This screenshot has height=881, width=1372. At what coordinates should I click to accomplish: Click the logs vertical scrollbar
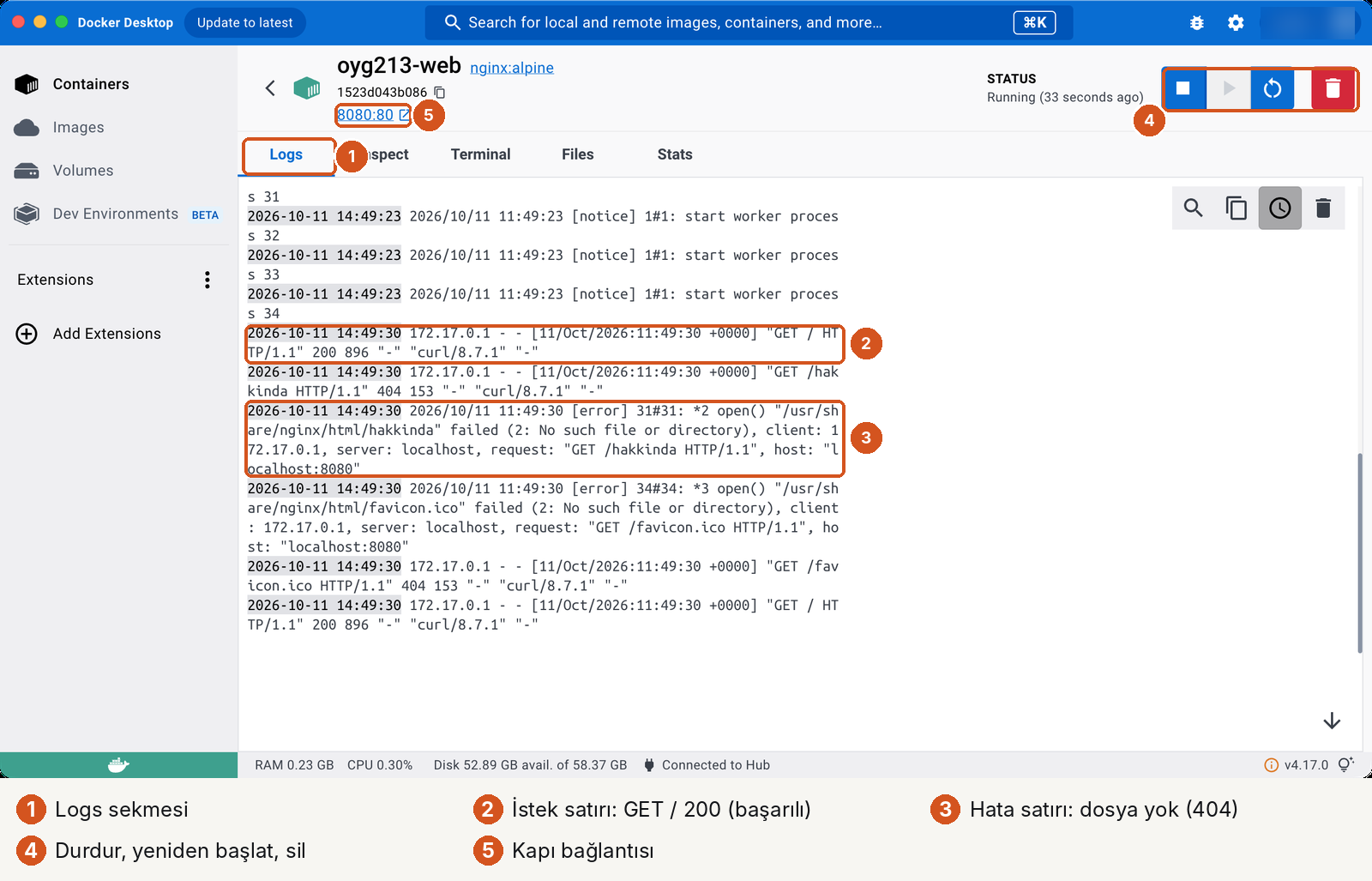click(x=1359, y=553)
